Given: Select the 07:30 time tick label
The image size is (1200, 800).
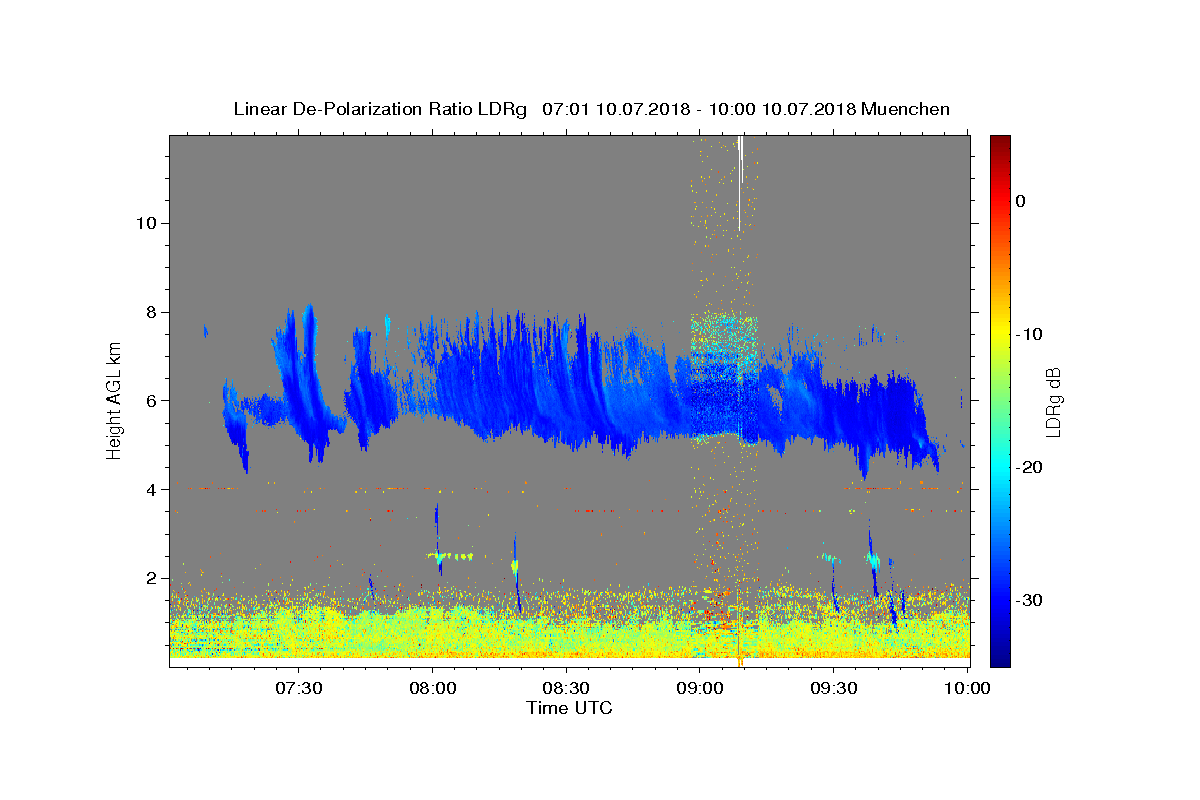Looking at the screenshot, I should pos(299,688).
